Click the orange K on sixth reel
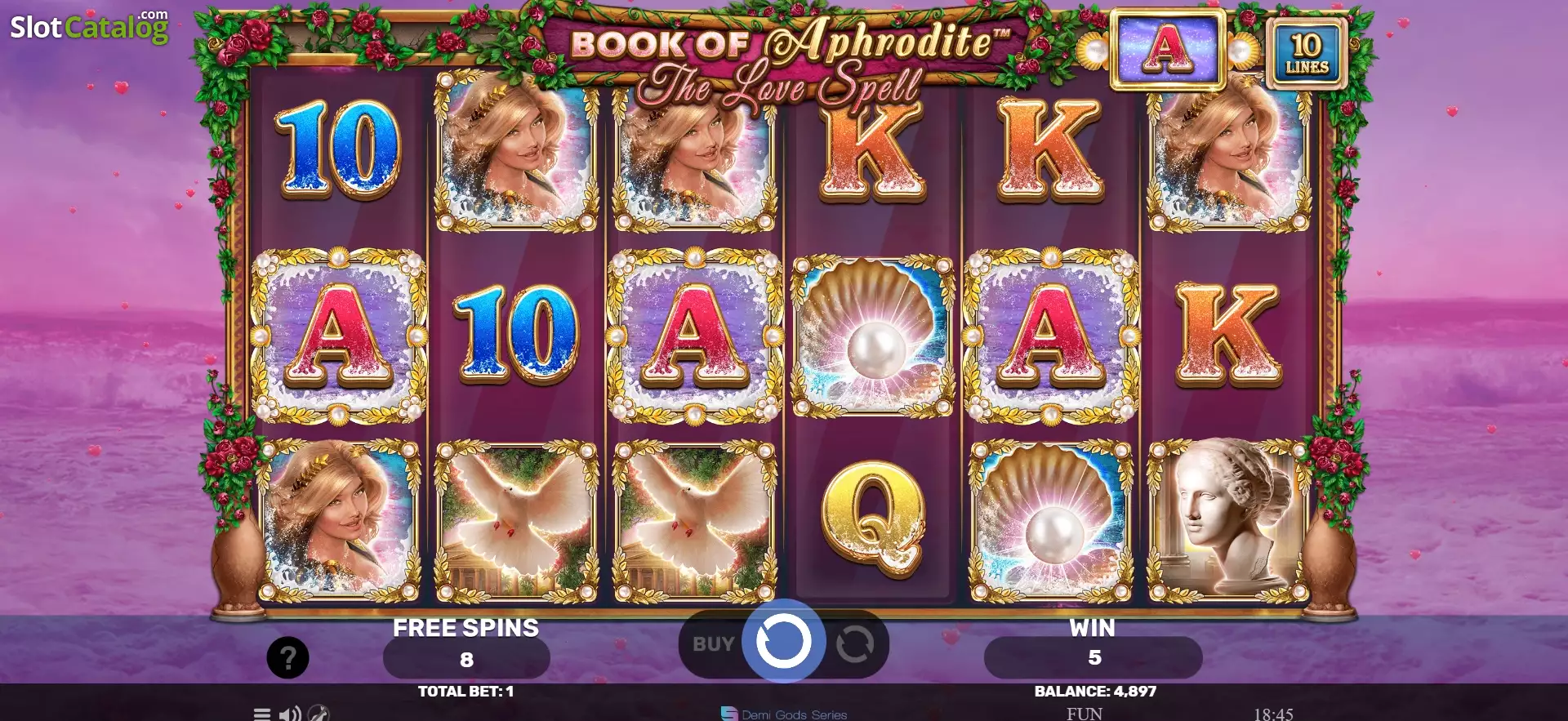 (1227, 335)
